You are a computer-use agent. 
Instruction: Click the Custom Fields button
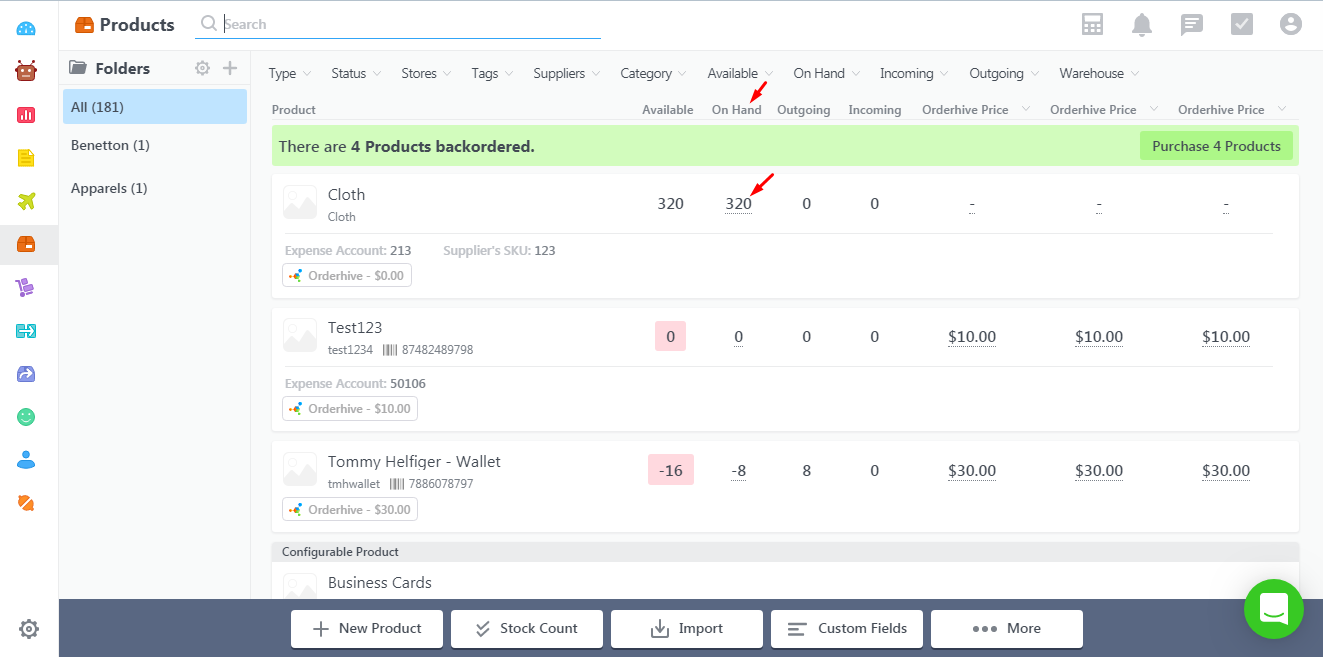847,629
